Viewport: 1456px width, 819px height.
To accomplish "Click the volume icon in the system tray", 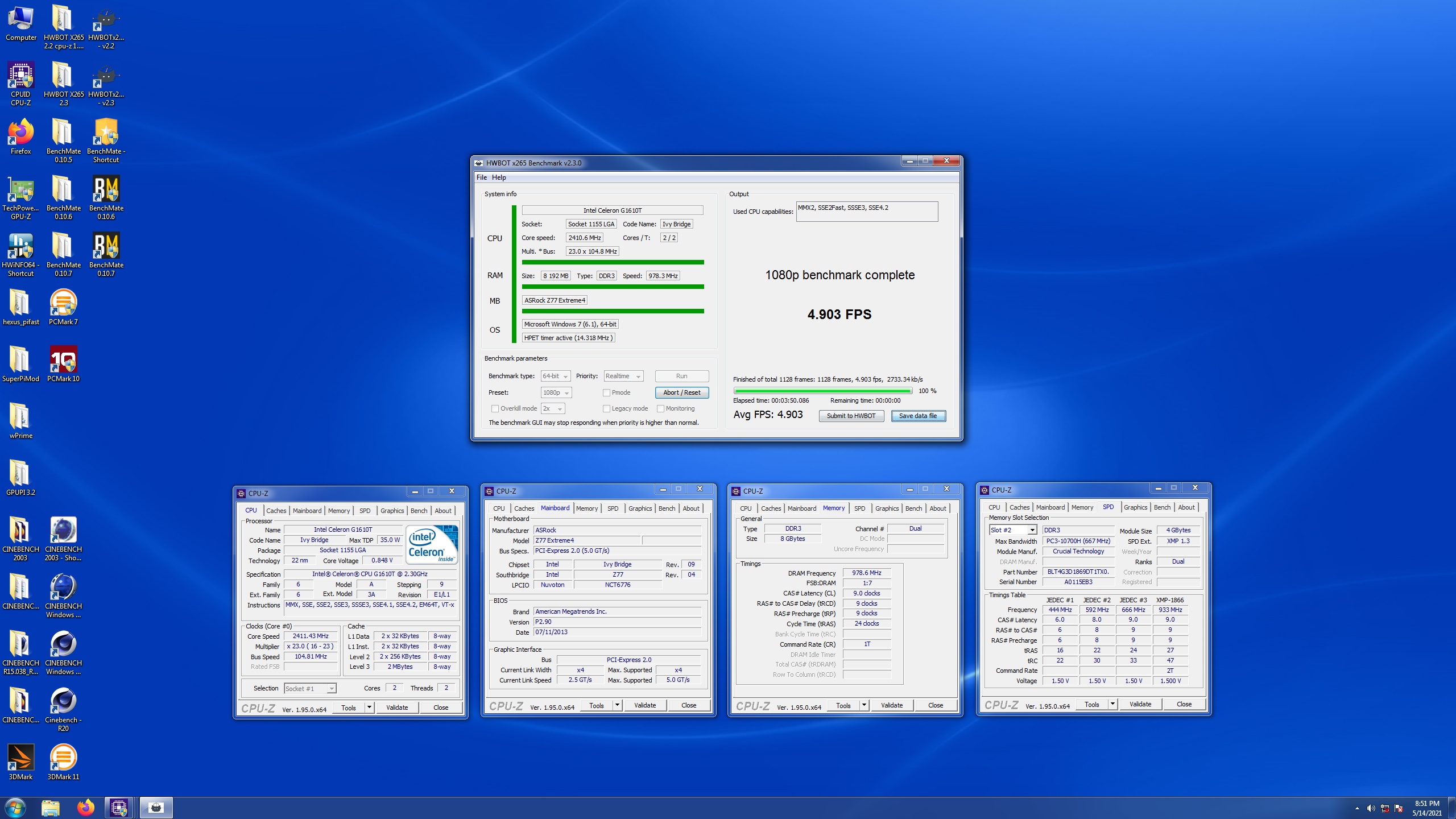I will [x=1371, y=808].
